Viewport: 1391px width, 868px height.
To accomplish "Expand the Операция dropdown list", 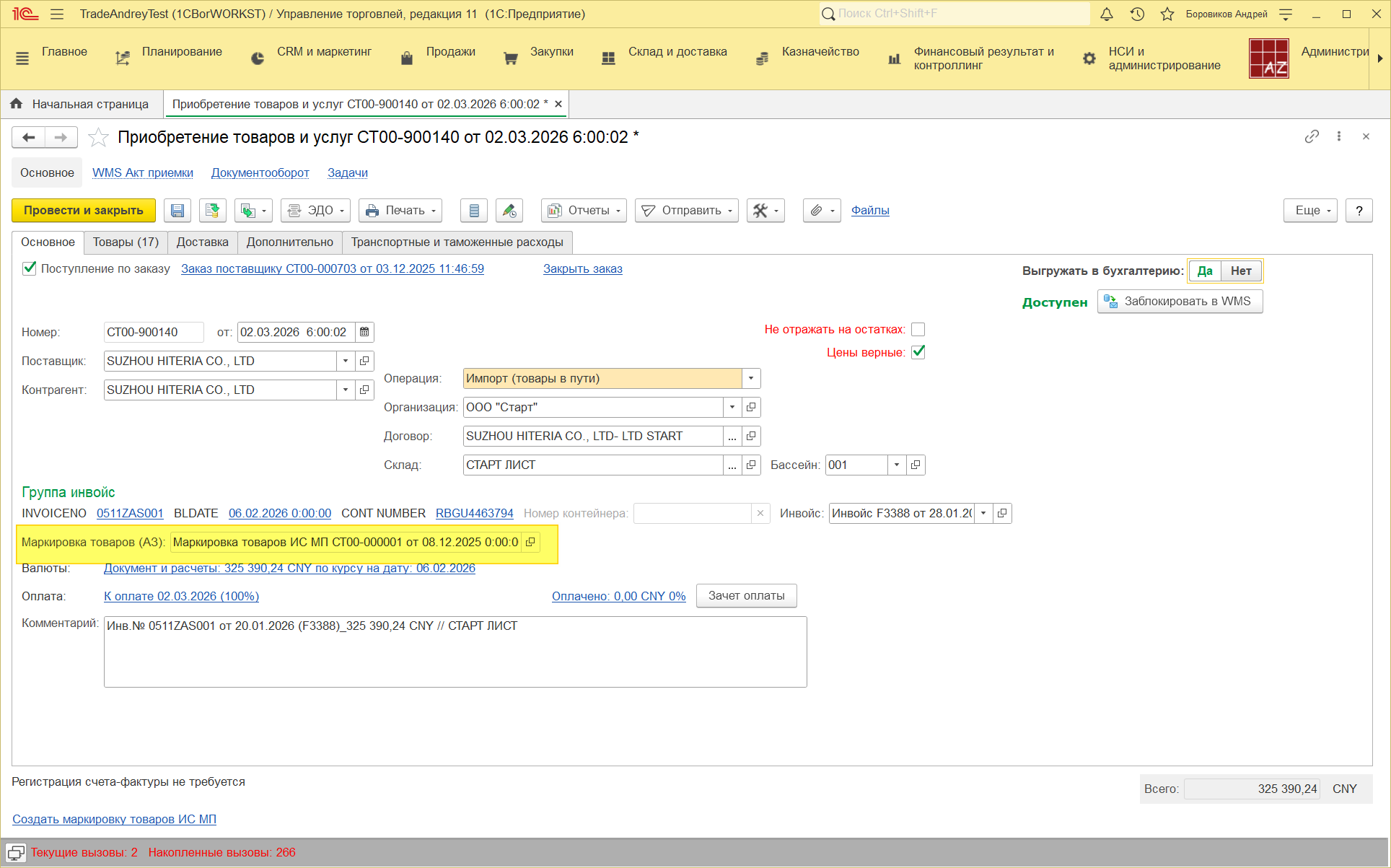I will [751, 378].
